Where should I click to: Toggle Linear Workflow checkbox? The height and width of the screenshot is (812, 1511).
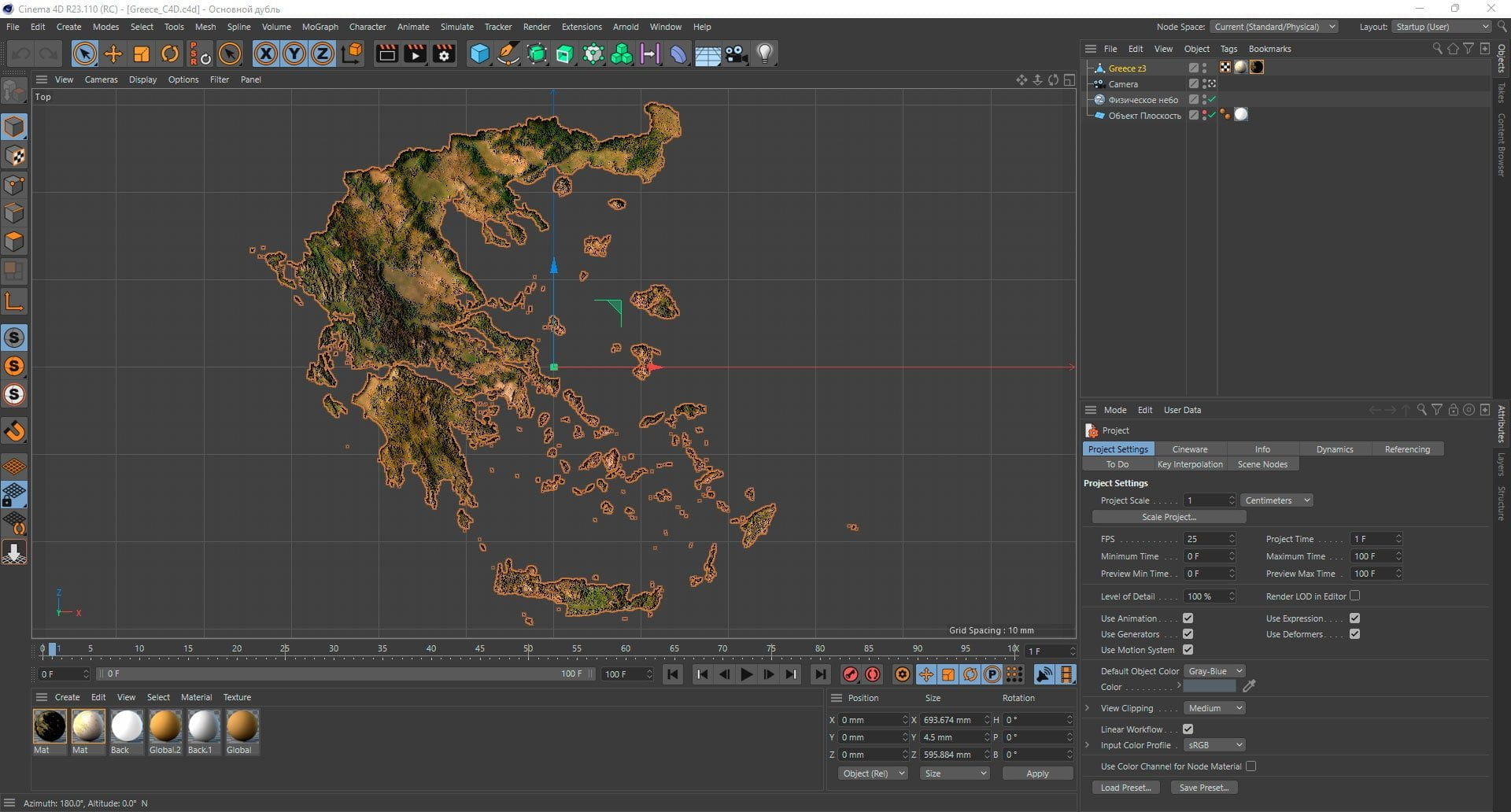(1188, 729)
